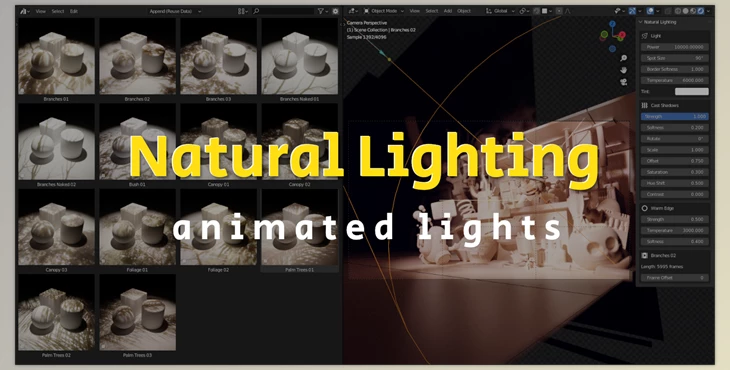Open the Append (Reuse Data) import dropdown

click(175, 11)
